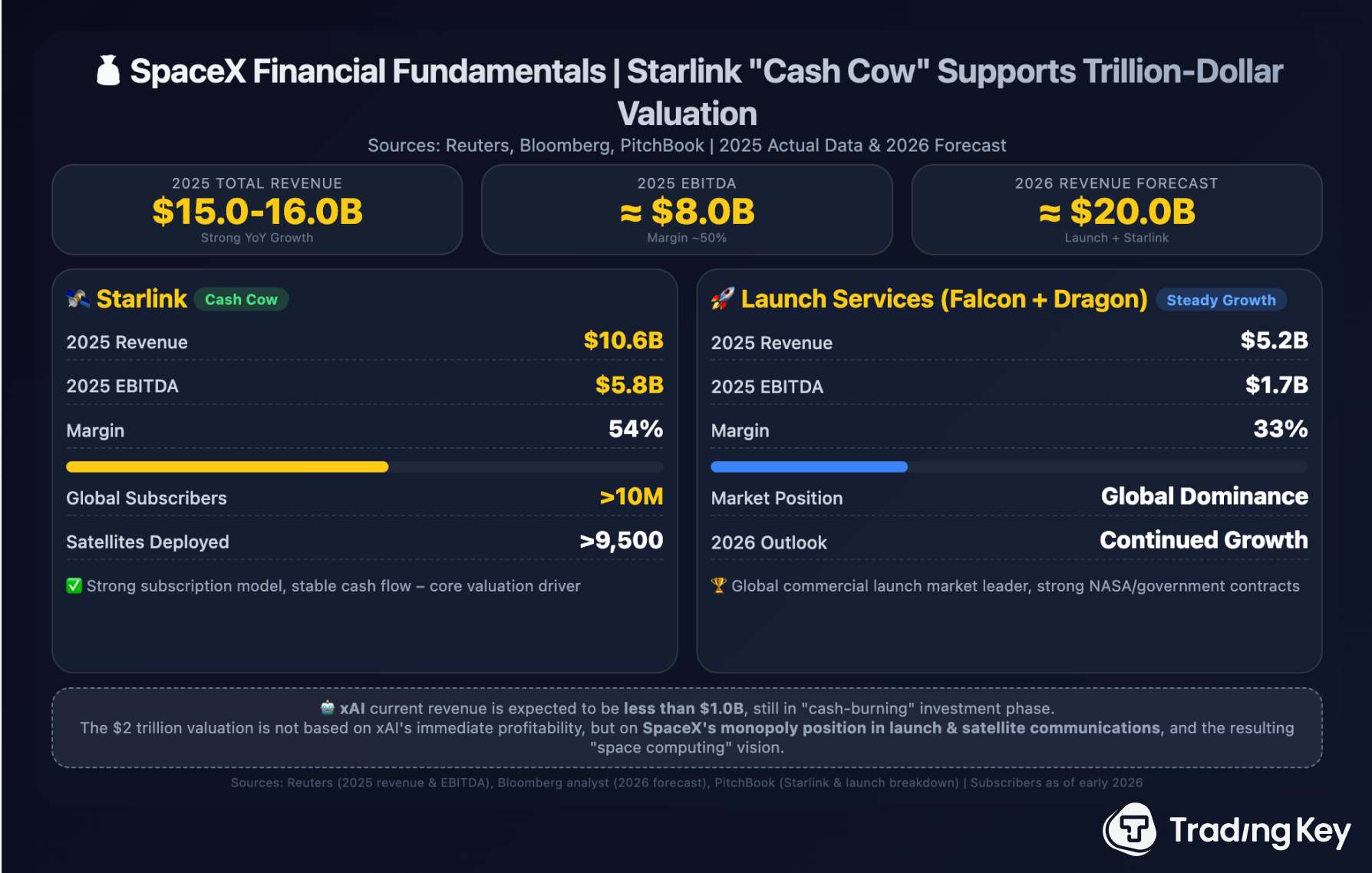Open the 2026 Revenue Forecast card
This screenshot has height=873, width=1372.
(x=1116, y=209)
